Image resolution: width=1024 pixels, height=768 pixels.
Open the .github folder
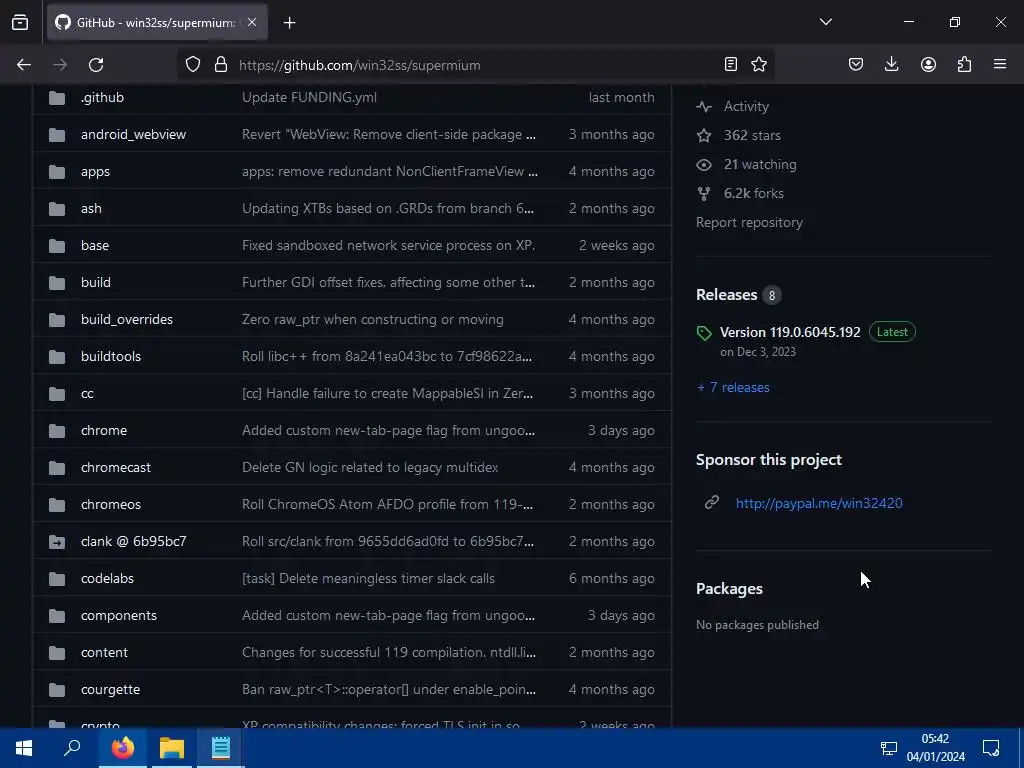tap(102, 97)
